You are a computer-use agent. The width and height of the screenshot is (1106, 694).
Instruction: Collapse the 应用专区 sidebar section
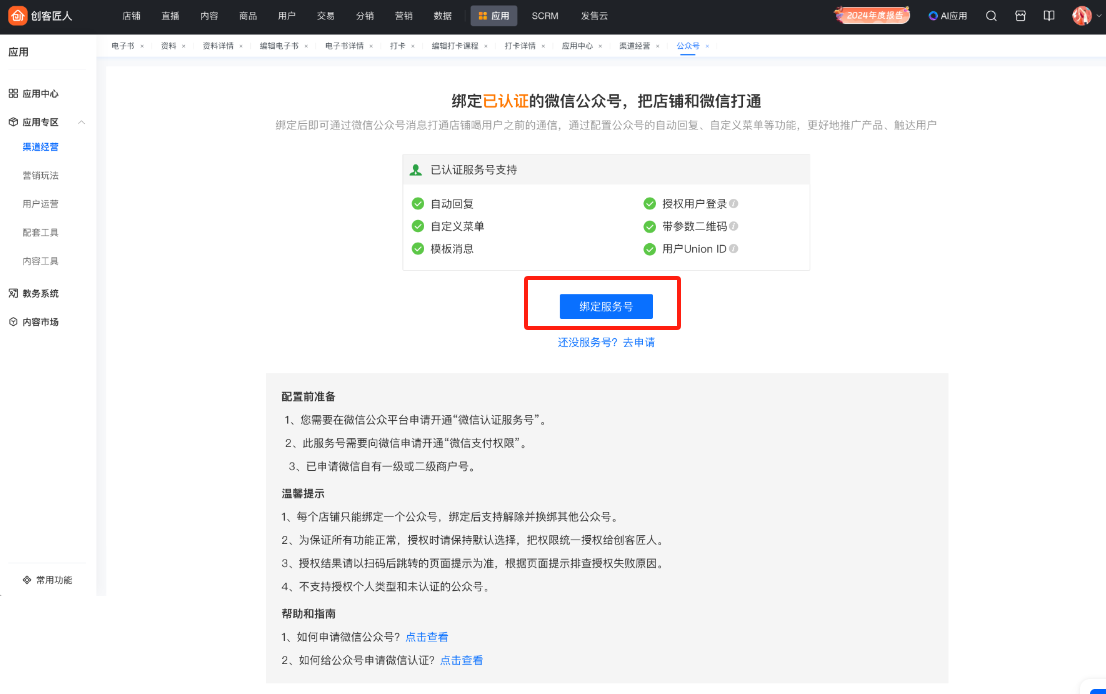click(82, 122)
